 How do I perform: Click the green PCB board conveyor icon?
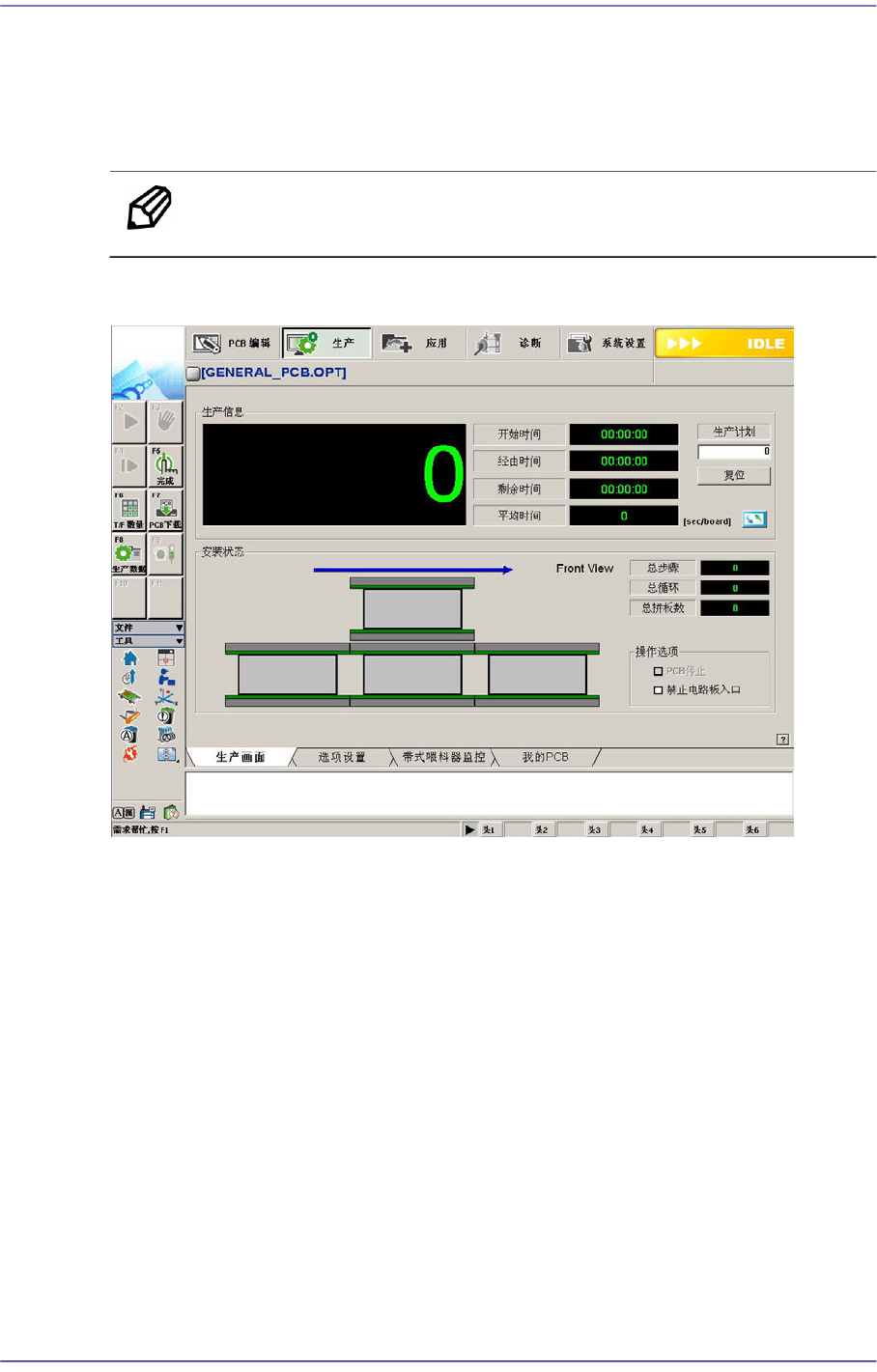pyautogui.click(x=129, y=696)
